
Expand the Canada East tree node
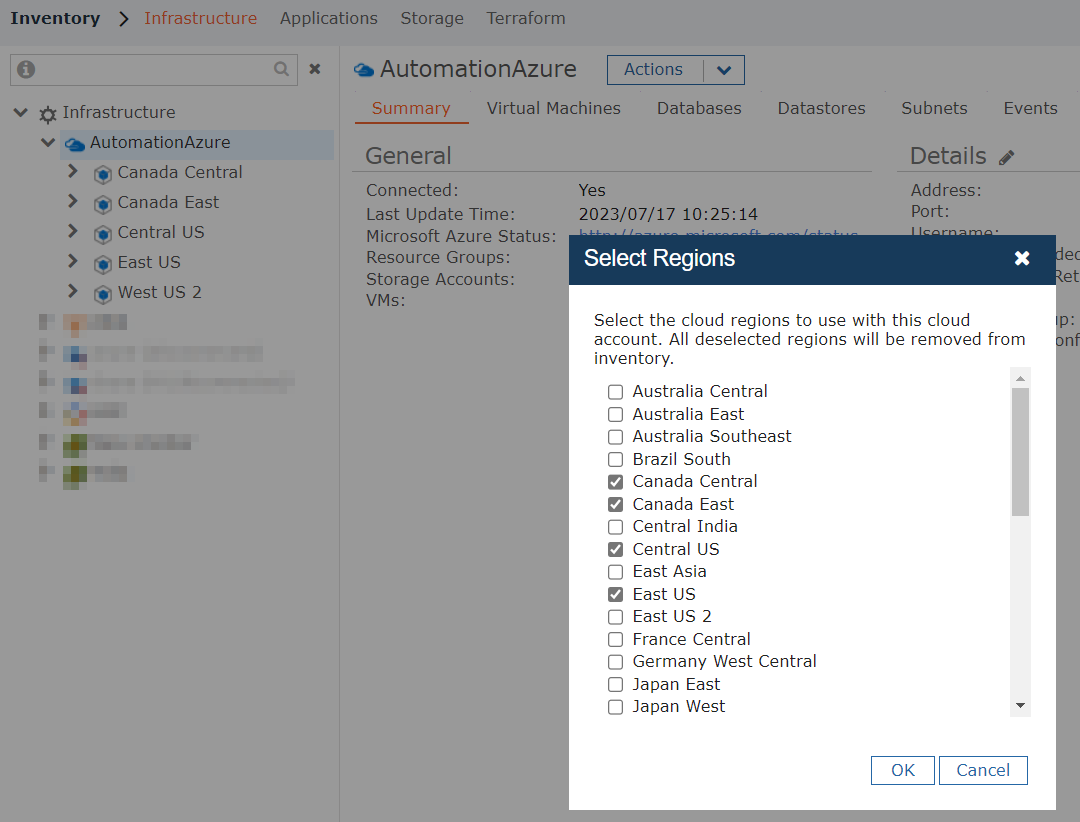(72, 201)
